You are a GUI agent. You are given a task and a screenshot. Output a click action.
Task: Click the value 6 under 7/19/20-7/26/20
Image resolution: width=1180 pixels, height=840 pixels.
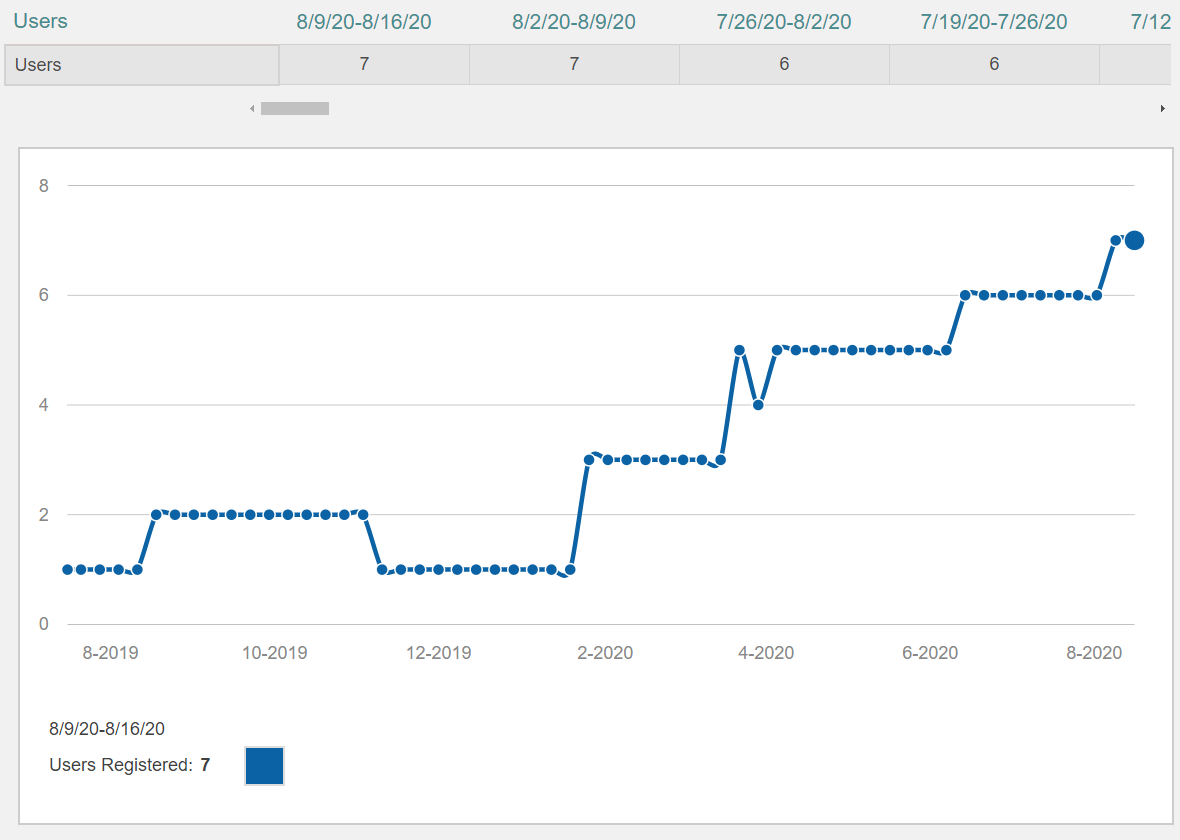[994, 64]
